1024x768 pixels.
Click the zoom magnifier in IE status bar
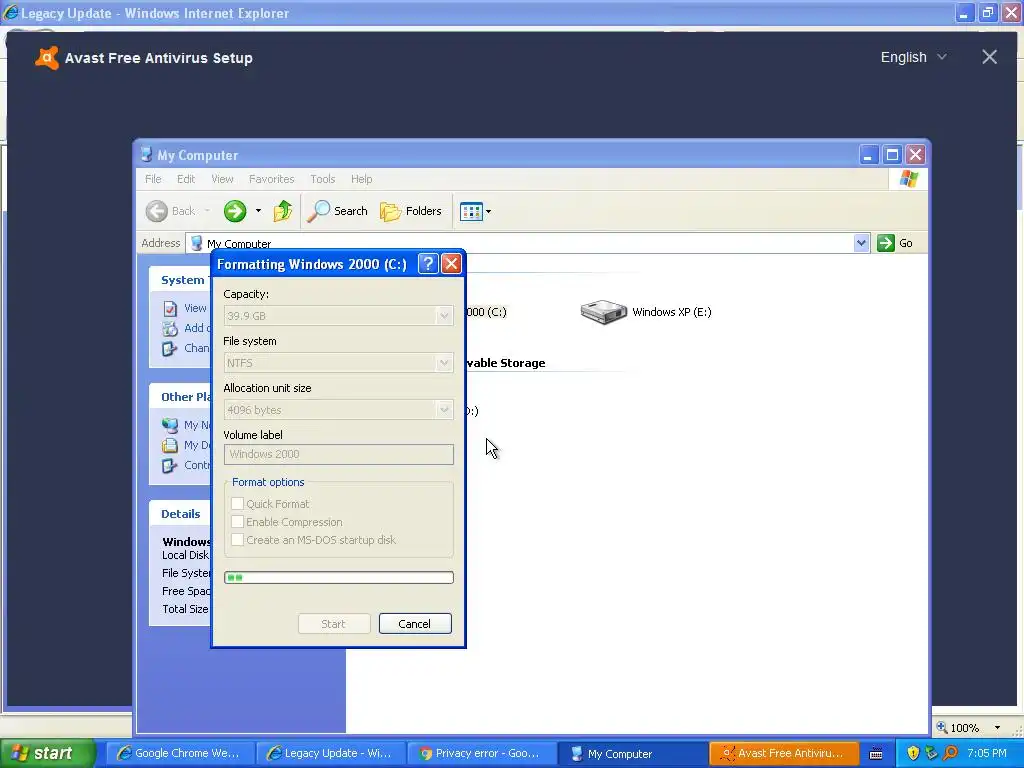(942, 727)
